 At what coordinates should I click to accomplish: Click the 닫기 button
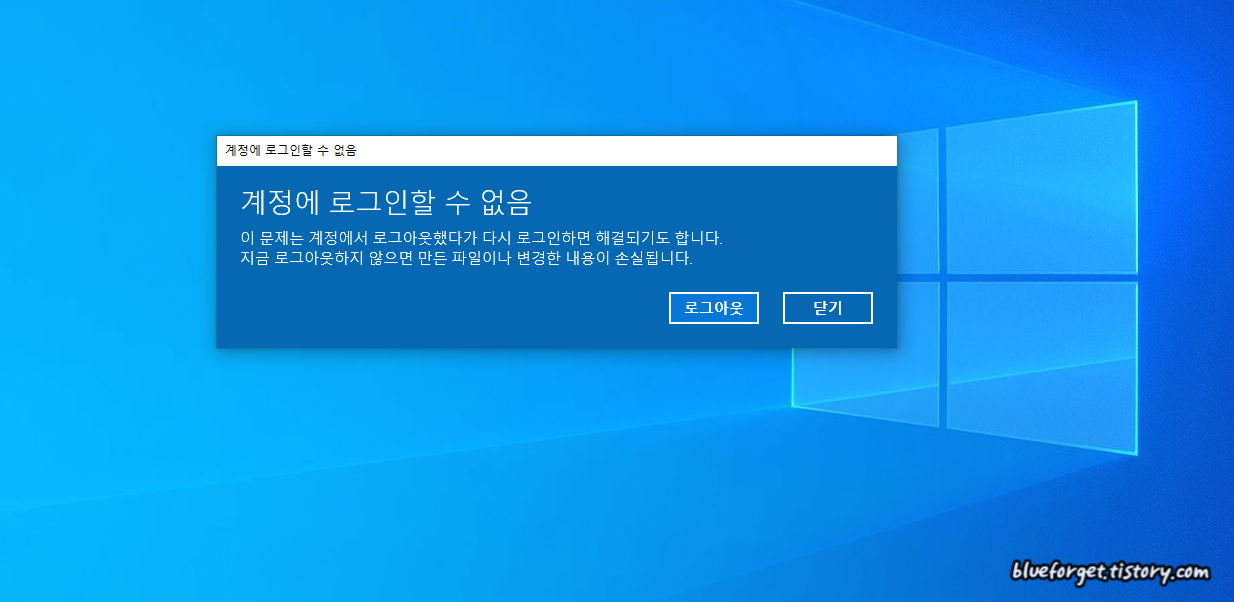828,308
